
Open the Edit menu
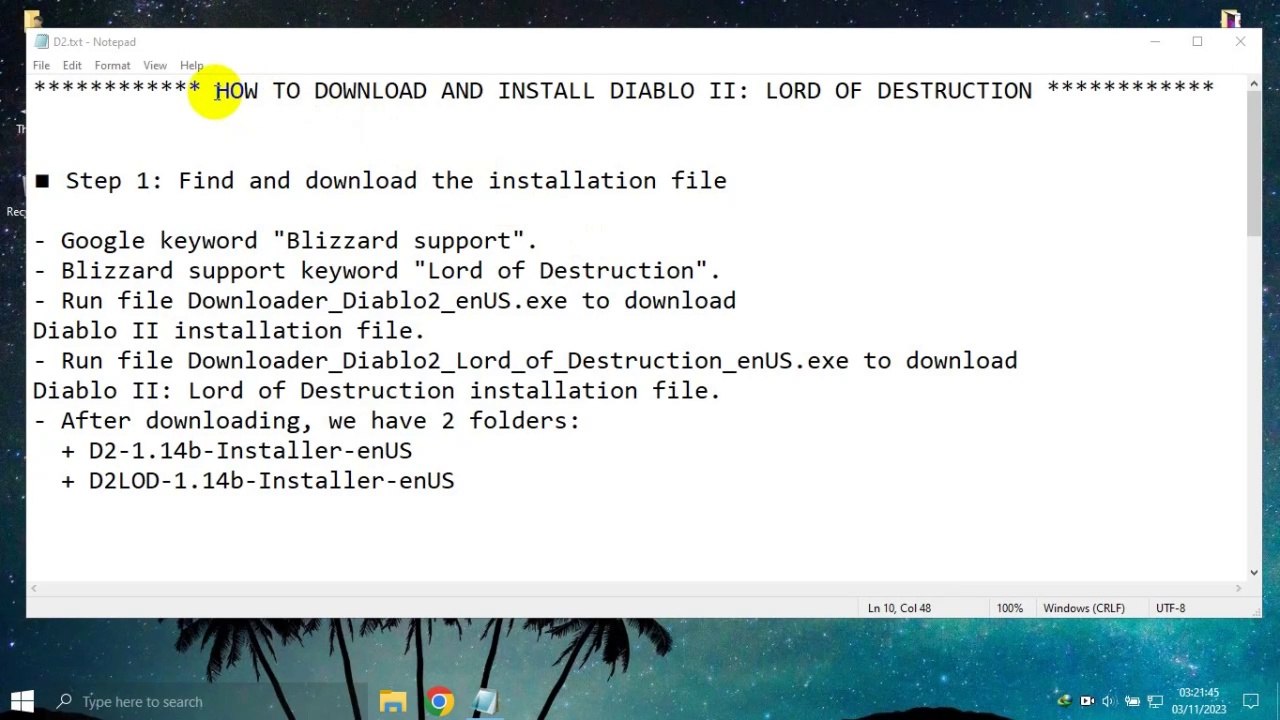point(72,66)
